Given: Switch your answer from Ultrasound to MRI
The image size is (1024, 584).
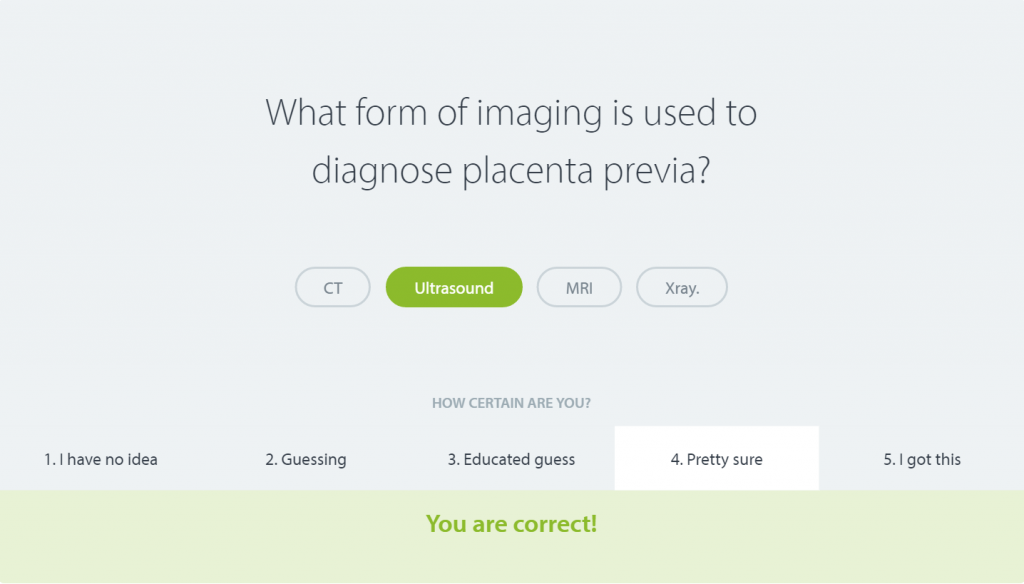Looking at the screenshot, I should (x=579, y=287).
